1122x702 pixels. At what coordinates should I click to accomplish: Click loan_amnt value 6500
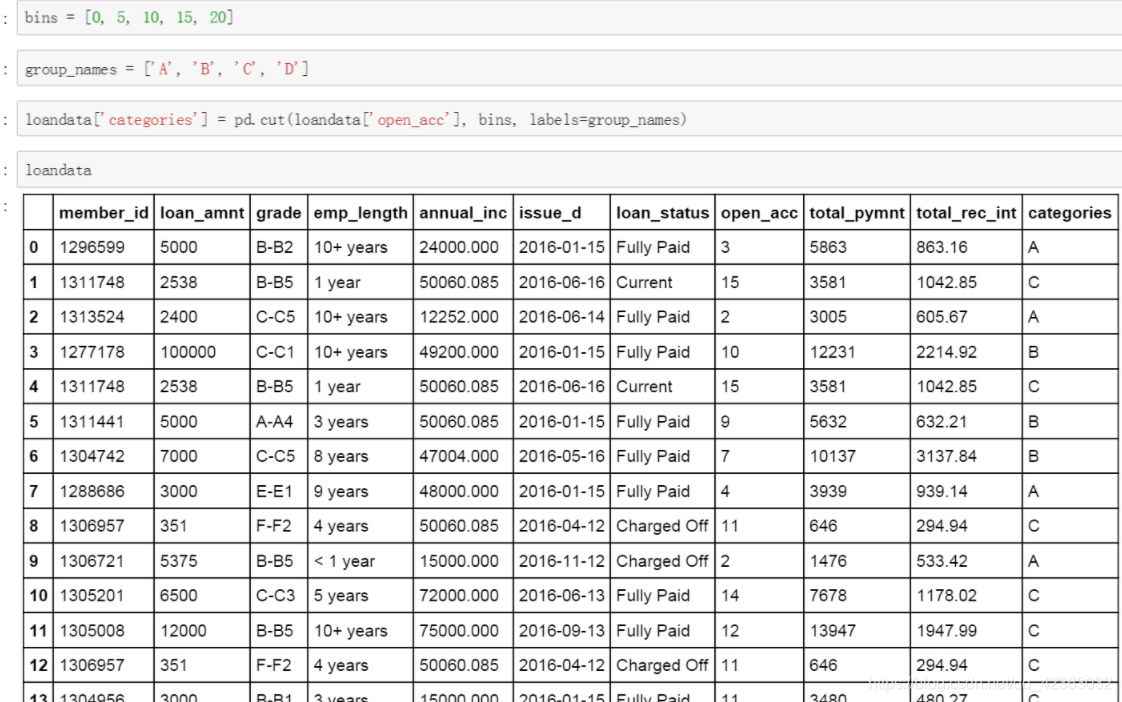click(178, 595)
